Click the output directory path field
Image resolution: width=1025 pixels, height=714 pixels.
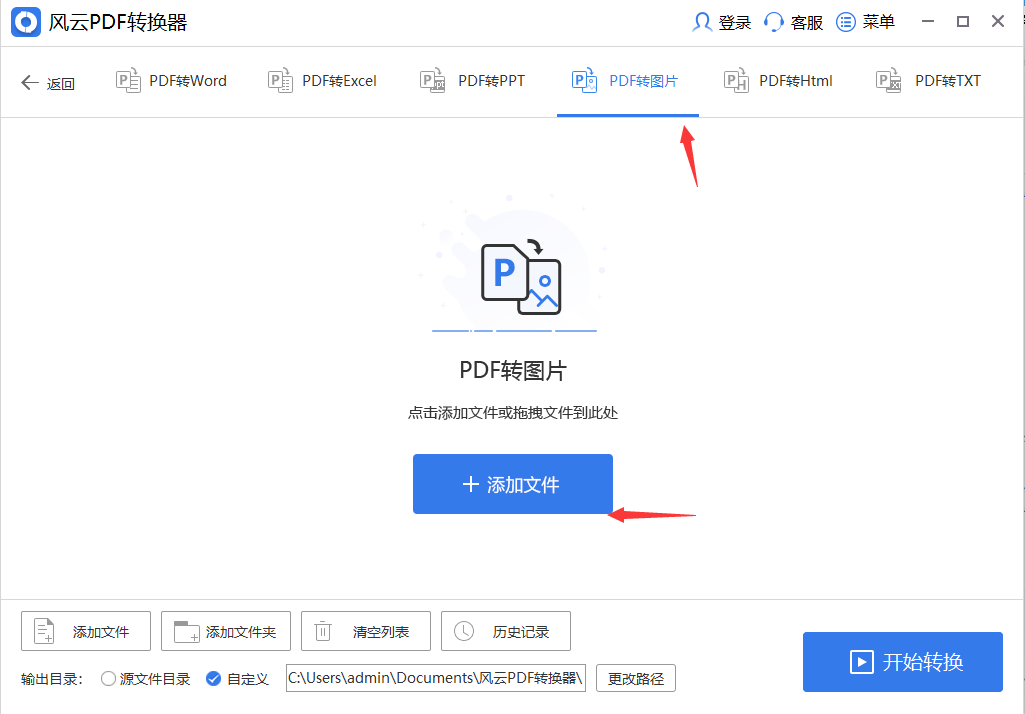[x=435, y=678]
